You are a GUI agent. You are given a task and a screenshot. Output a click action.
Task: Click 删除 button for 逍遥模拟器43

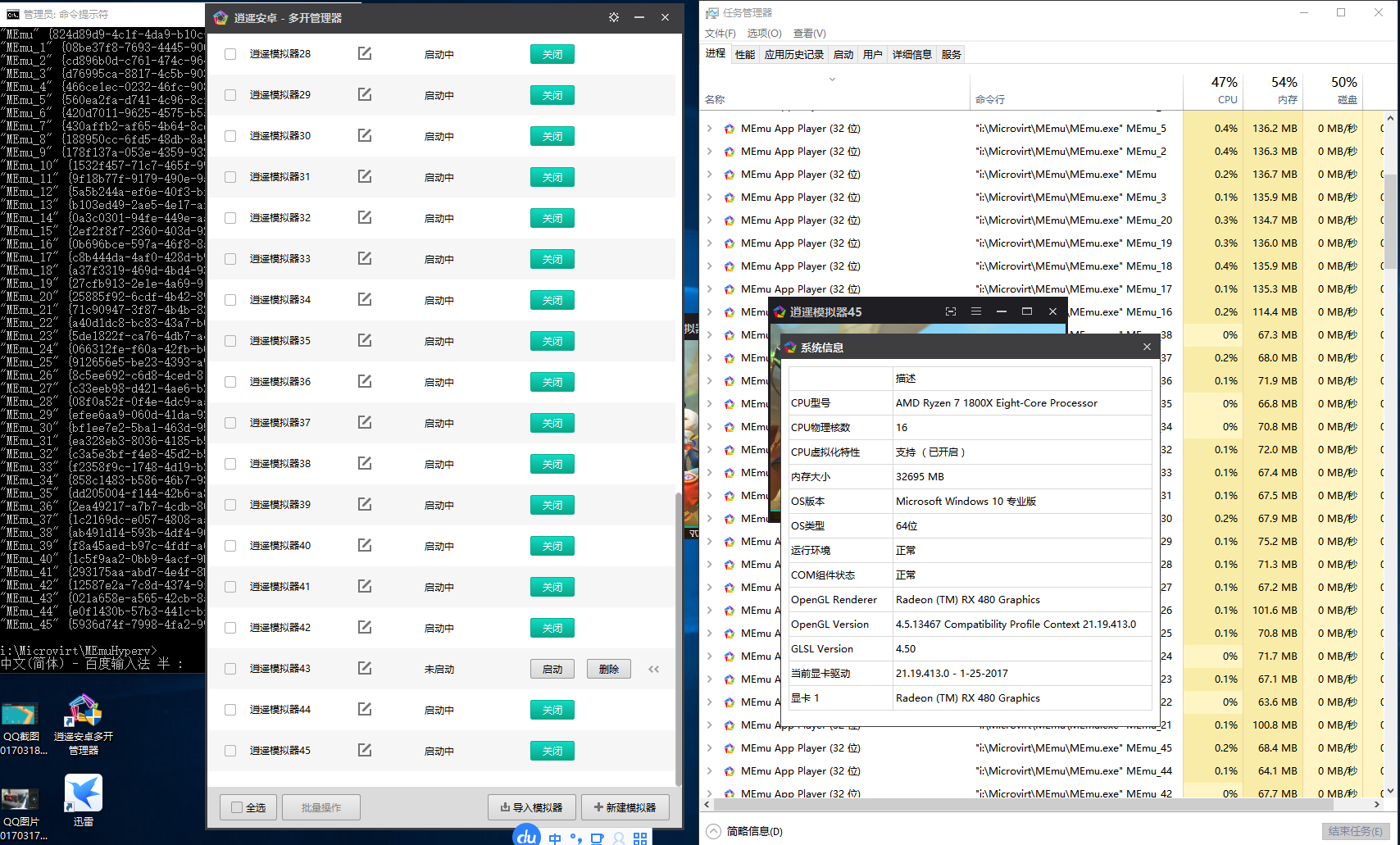(x=609, y=669)
